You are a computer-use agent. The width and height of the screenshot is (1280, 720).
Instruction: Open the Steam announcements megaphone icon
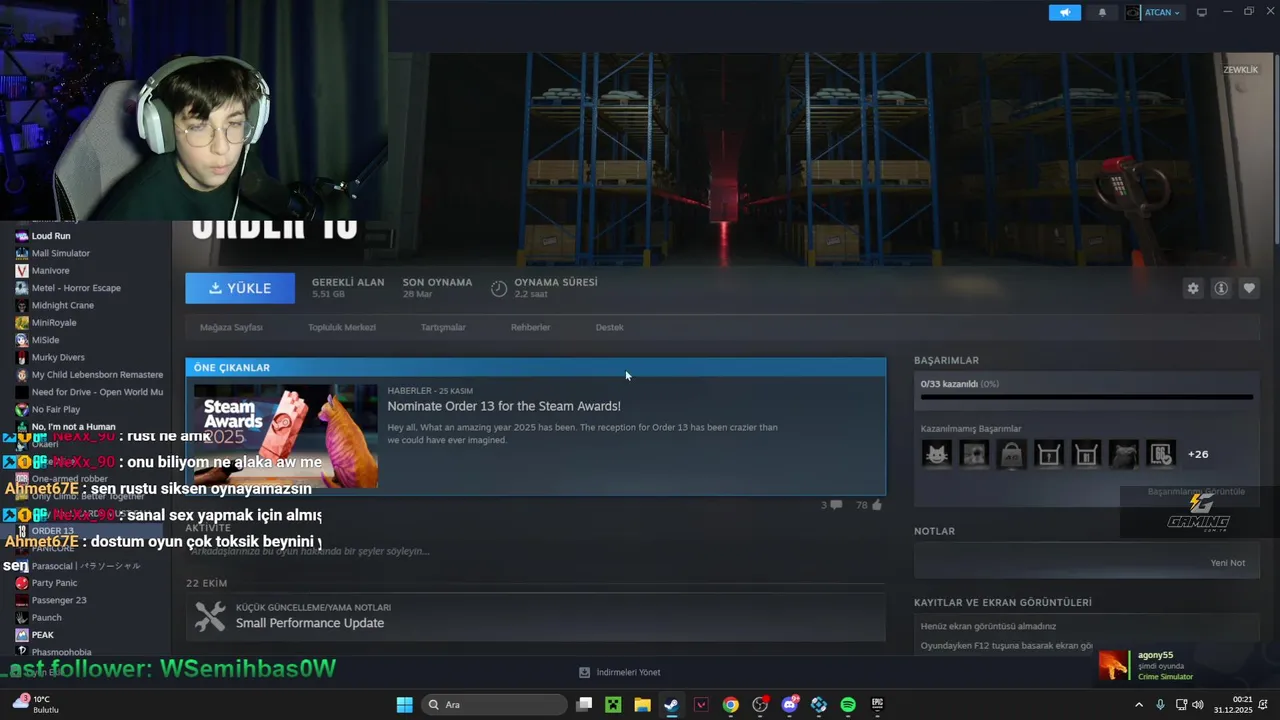point(1064,13)
